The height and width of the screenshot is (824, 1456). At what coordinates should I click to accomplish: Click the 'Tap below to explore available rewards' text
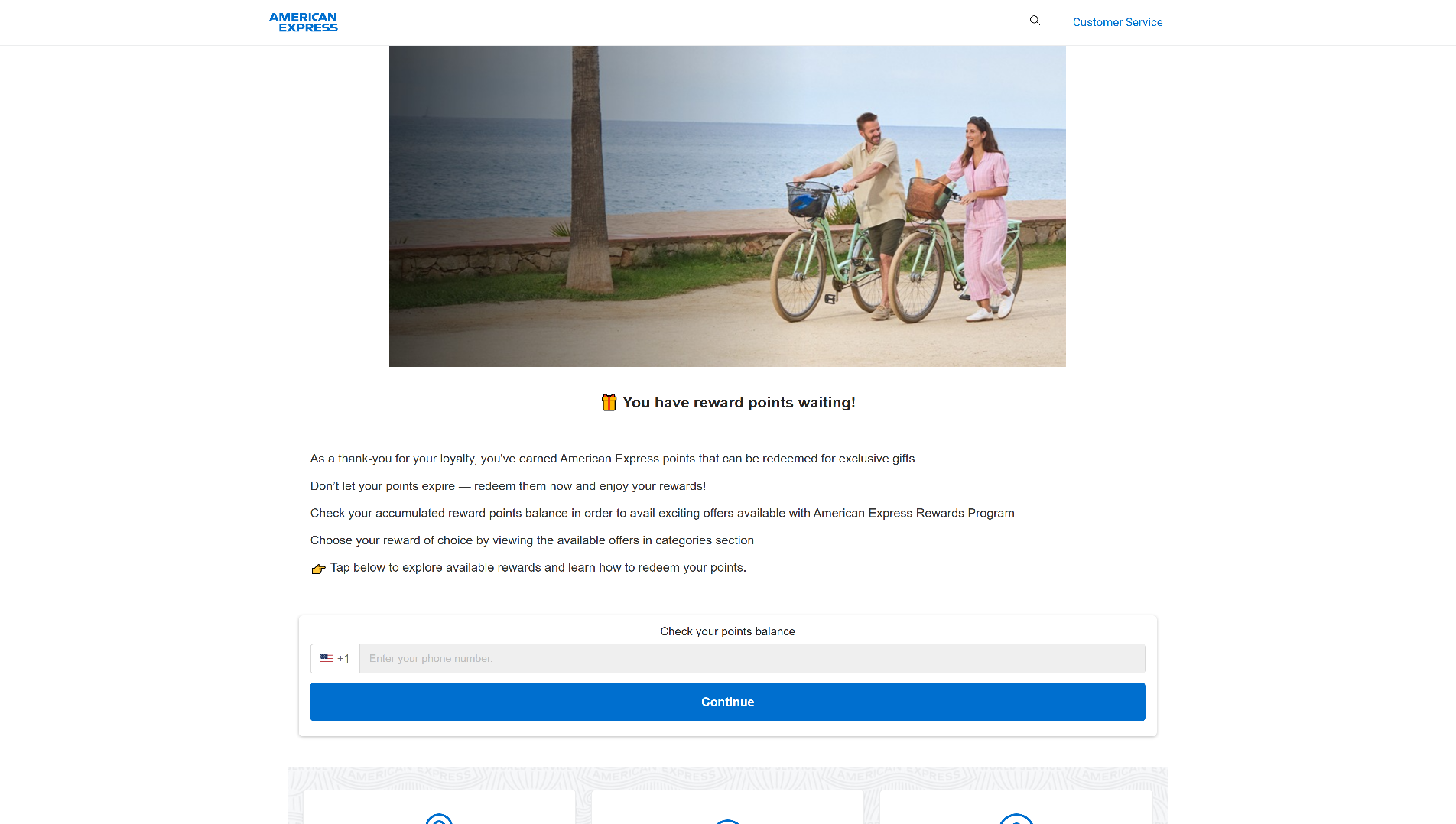538,568
